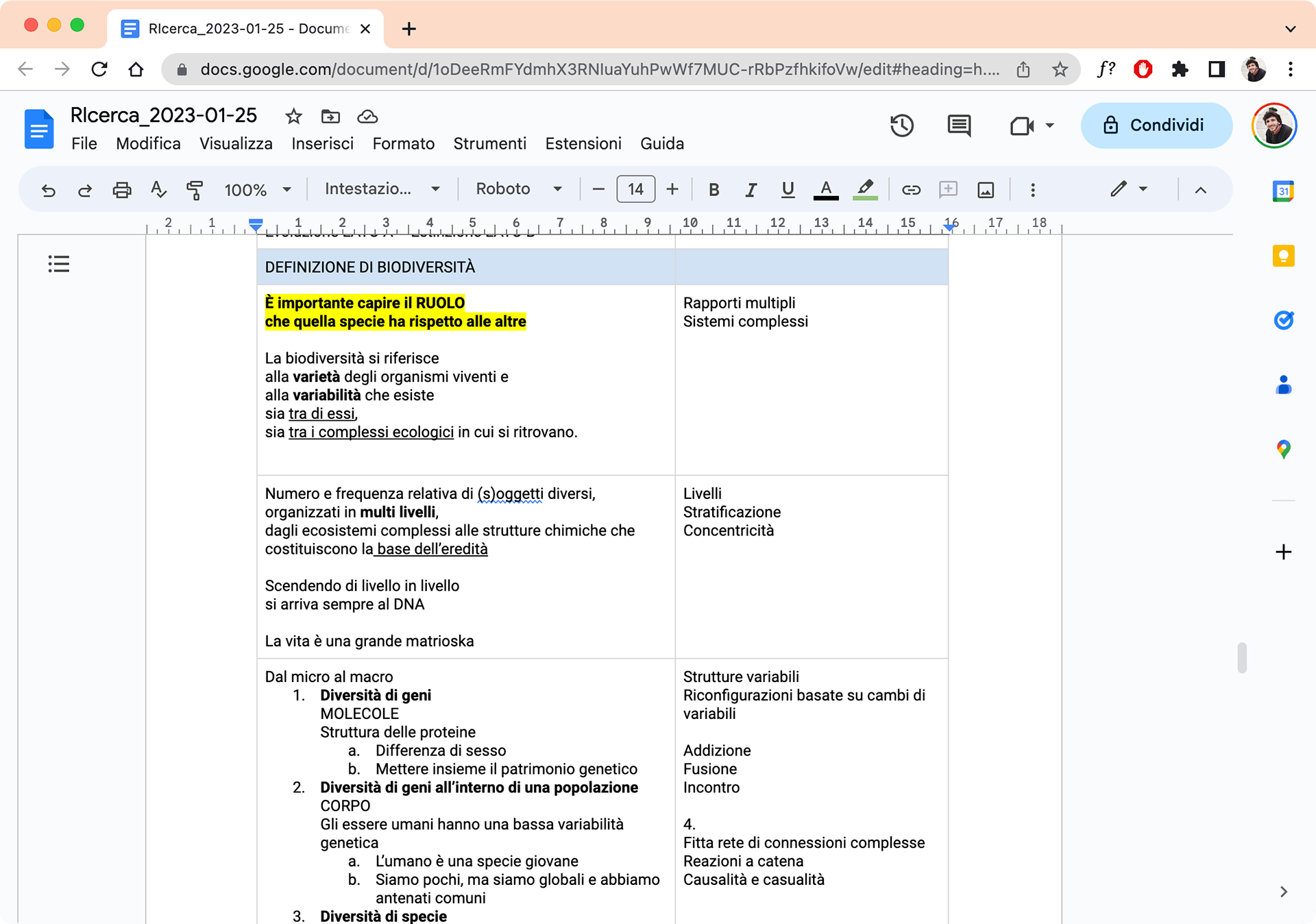Bookmark page with address bar star
Screen dimensions: 1316x924
(x=1060, y=69)
